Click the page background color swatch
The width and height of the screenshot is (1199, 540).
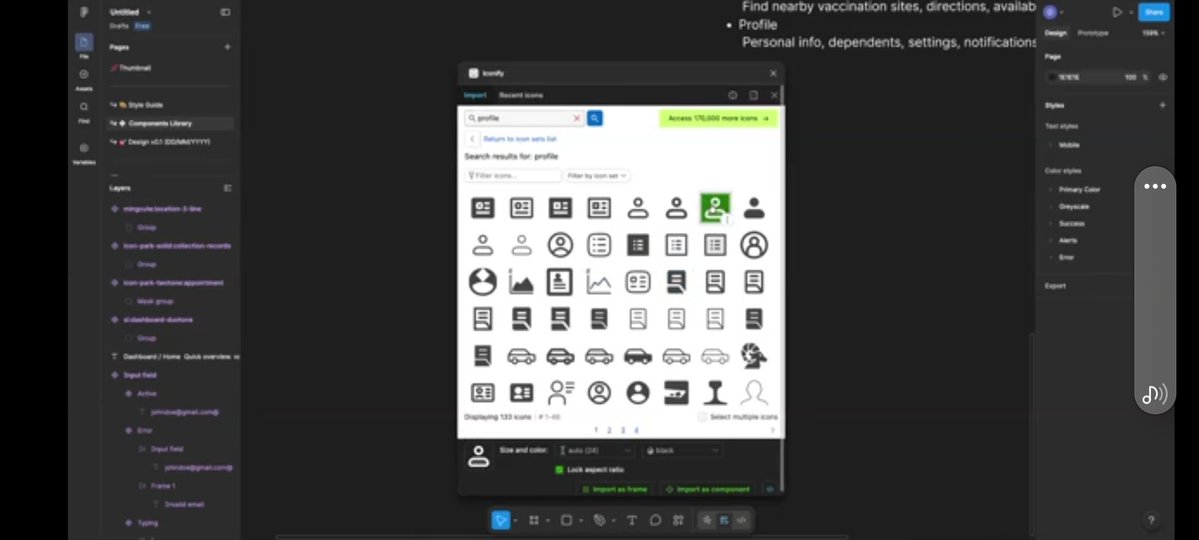pos(1052,77)
